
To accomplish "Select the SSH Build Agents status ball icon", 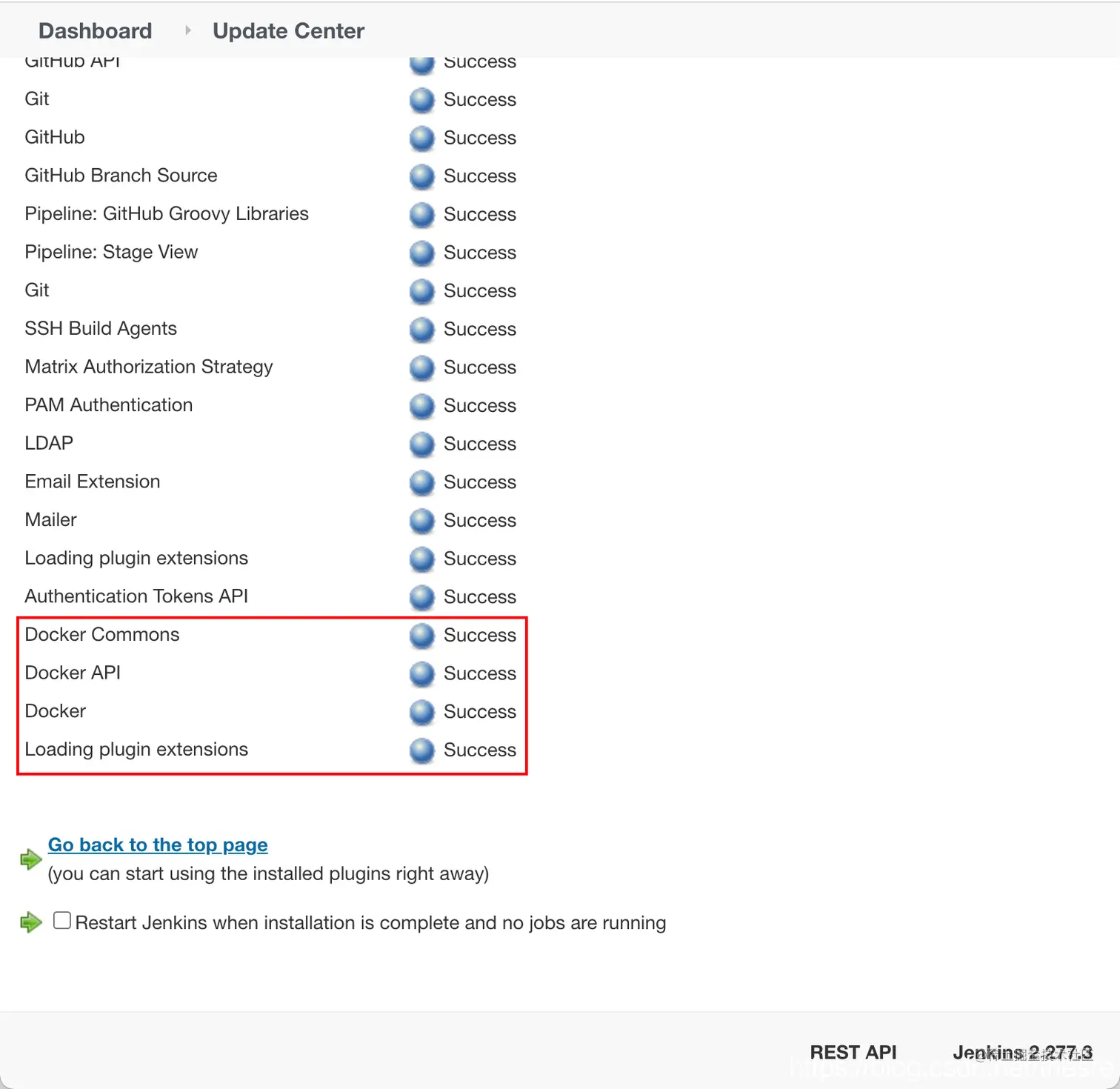I will (x=421, y=330).
